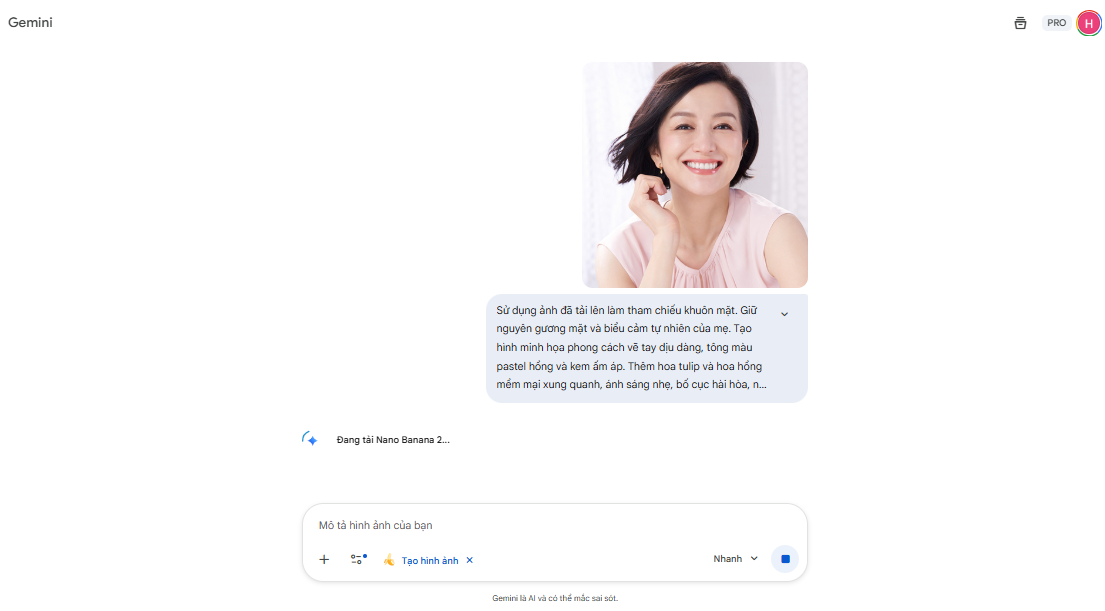Remove the 'Tạo hình ảnh' tool chip
The image size is (1105, 611).
click(x=470, y=560)
